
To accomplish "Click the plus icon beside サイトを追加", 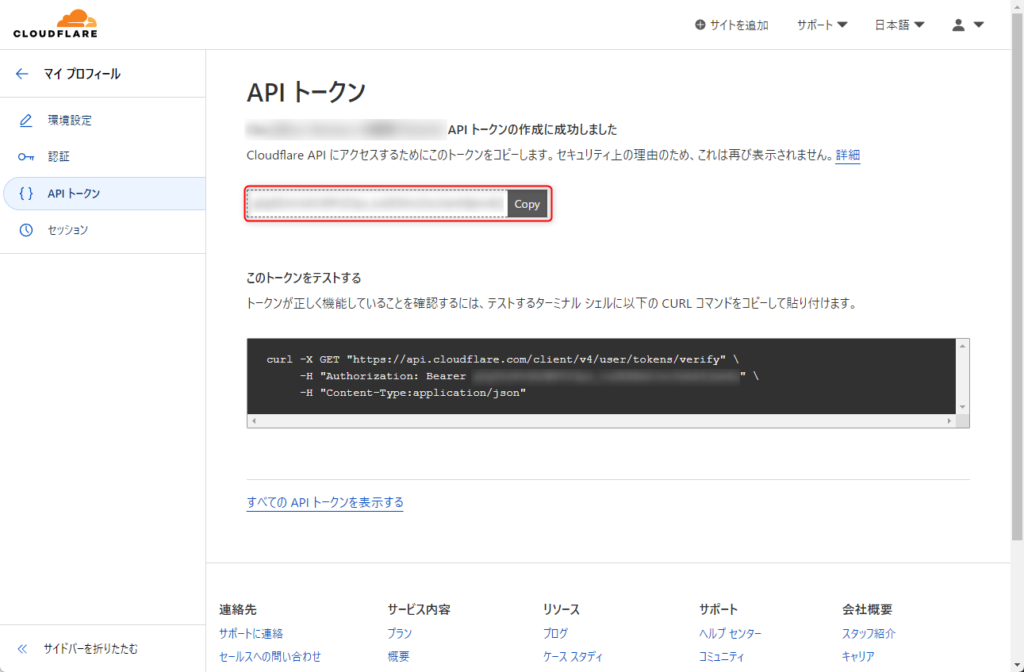I will [700, 25].
